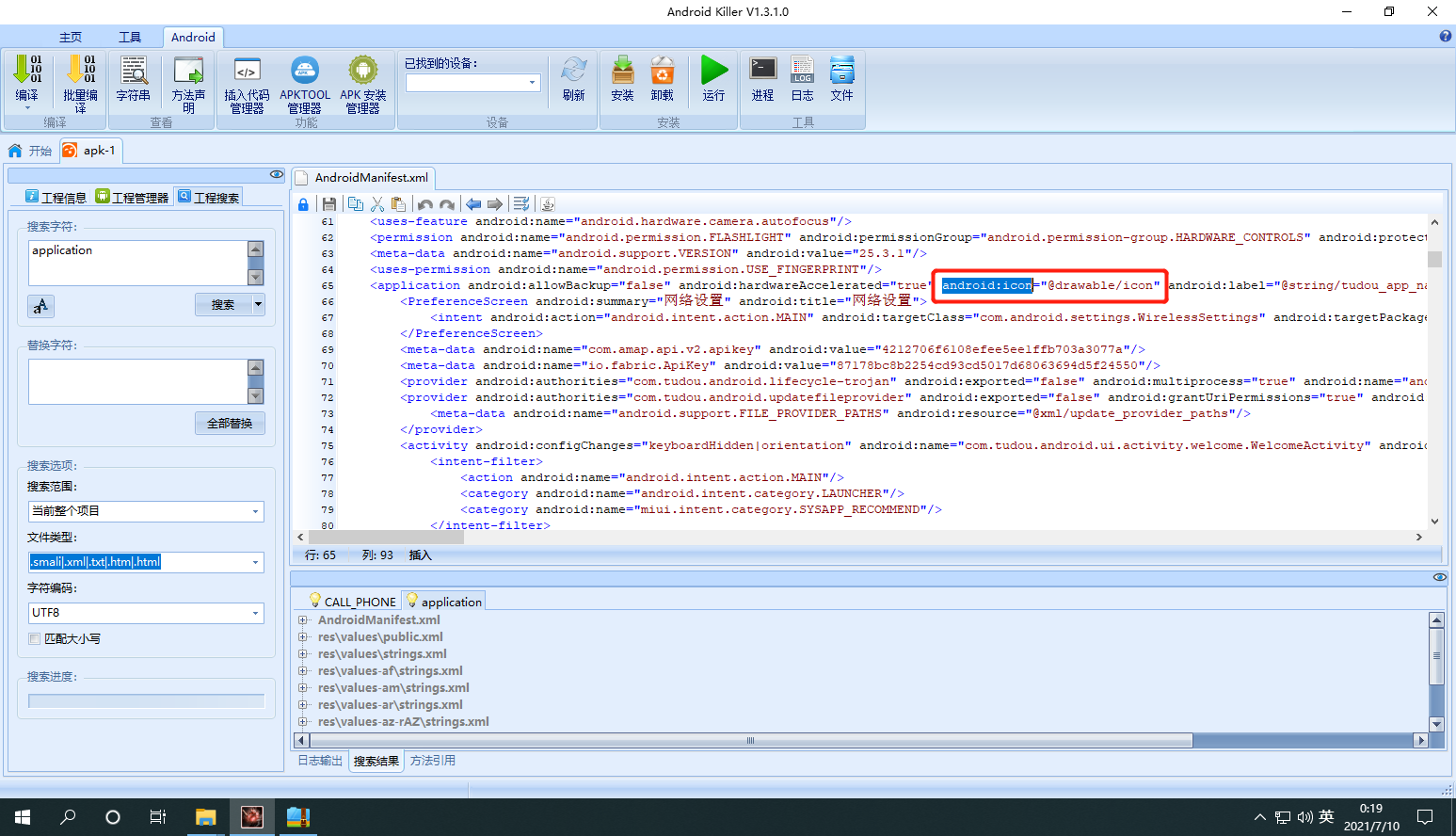Viewport: 1456px width, 836px height.
Task: Toggle the lock icon in the editor toolbar
Action: point(303,204)
